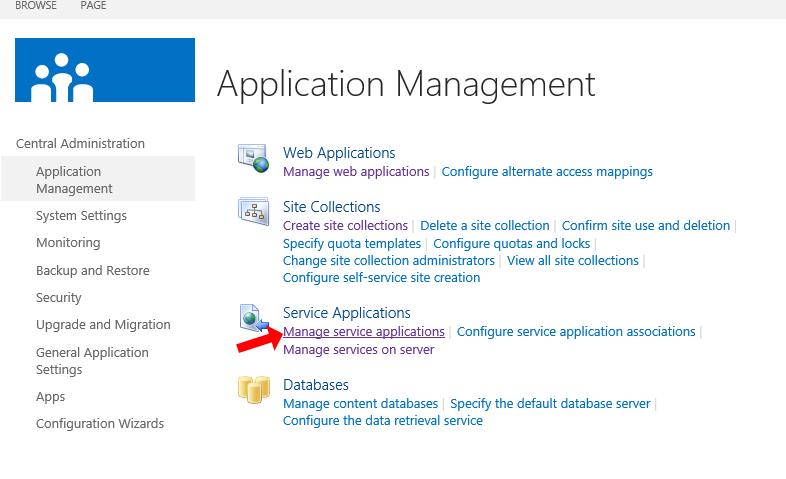786x479 pixels.
Task: Open Delete a site collection
Action: [485, 226]
